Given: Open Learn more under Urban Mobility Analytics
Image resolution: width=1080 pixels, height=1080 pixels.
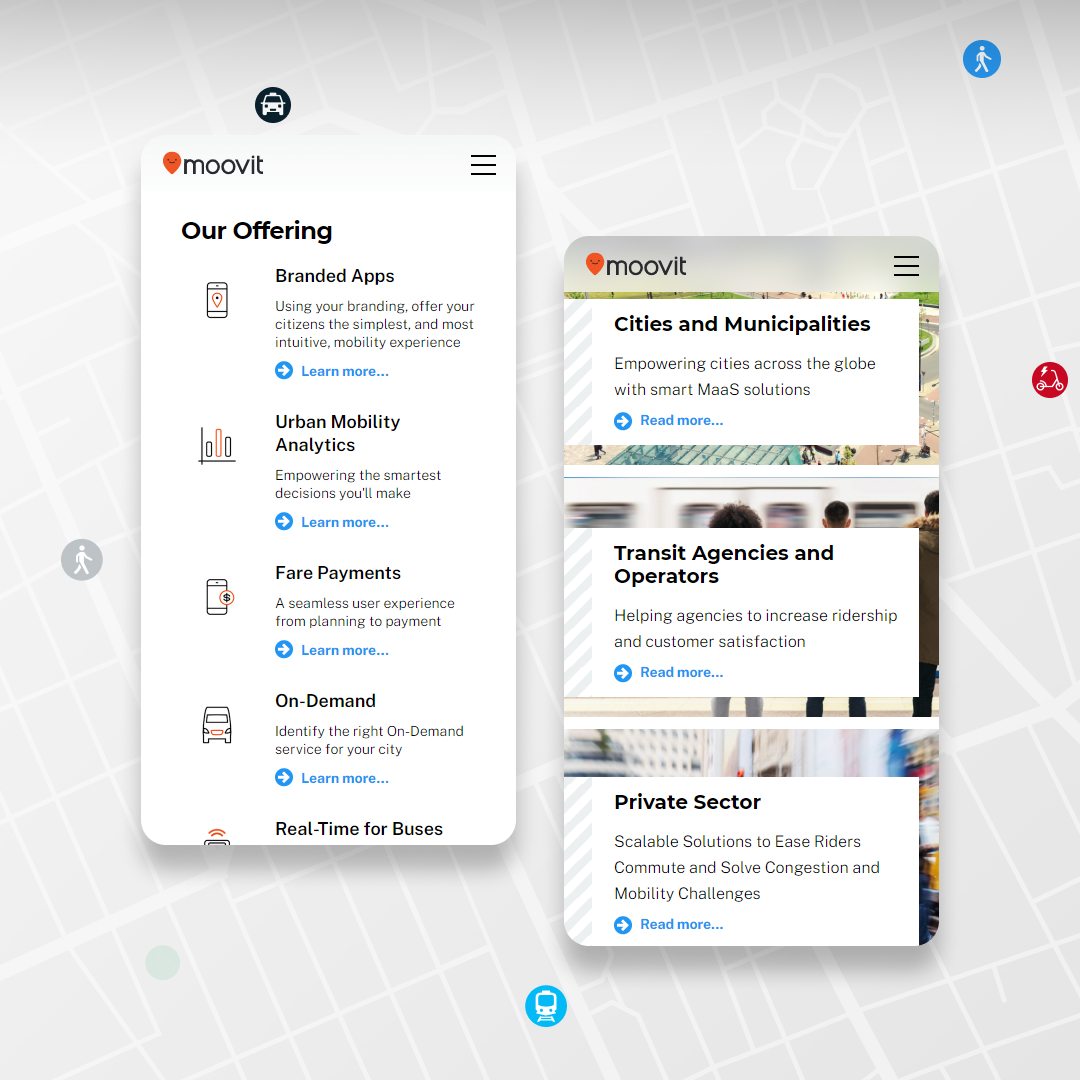Looking at the screenshot, I should 345,522.
